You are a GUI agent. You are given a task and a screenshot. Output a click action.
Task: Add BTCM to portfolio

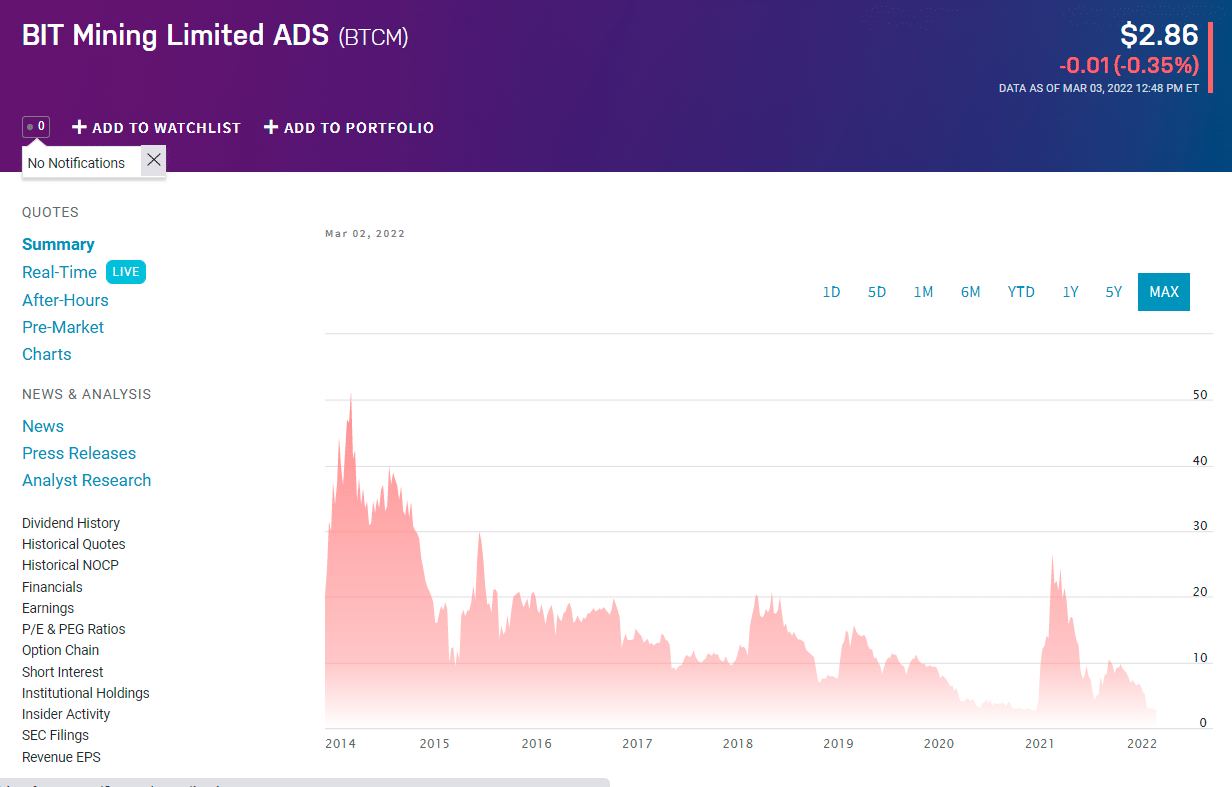(349, 128)
